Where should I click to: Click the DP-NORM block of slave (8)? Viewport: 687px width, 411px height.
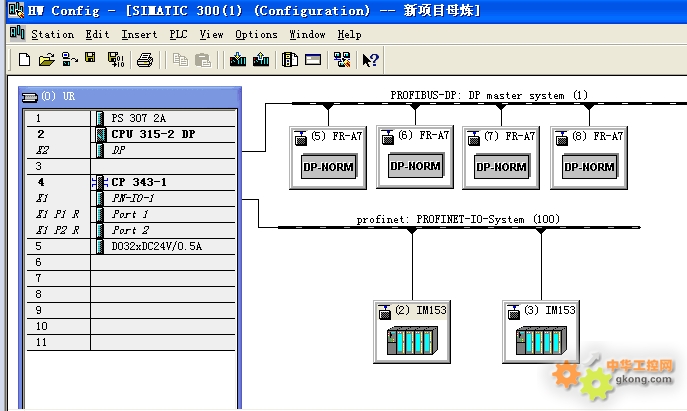[589, 167]
